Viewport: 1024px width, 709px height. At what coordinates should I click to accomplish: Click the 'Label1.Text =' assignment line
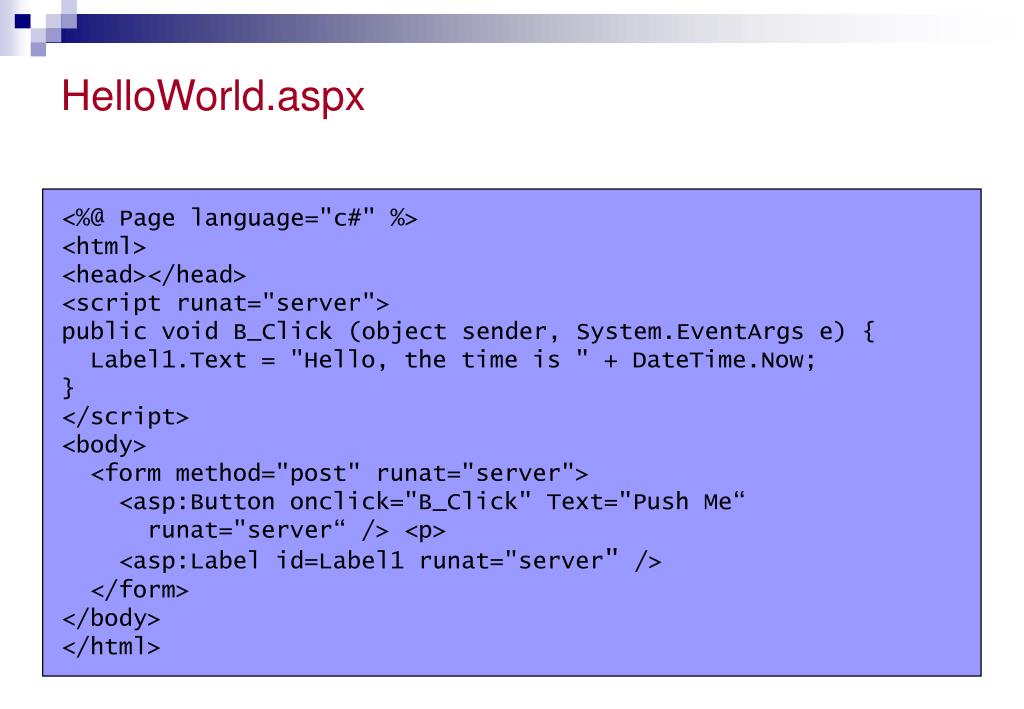[453, 360]
